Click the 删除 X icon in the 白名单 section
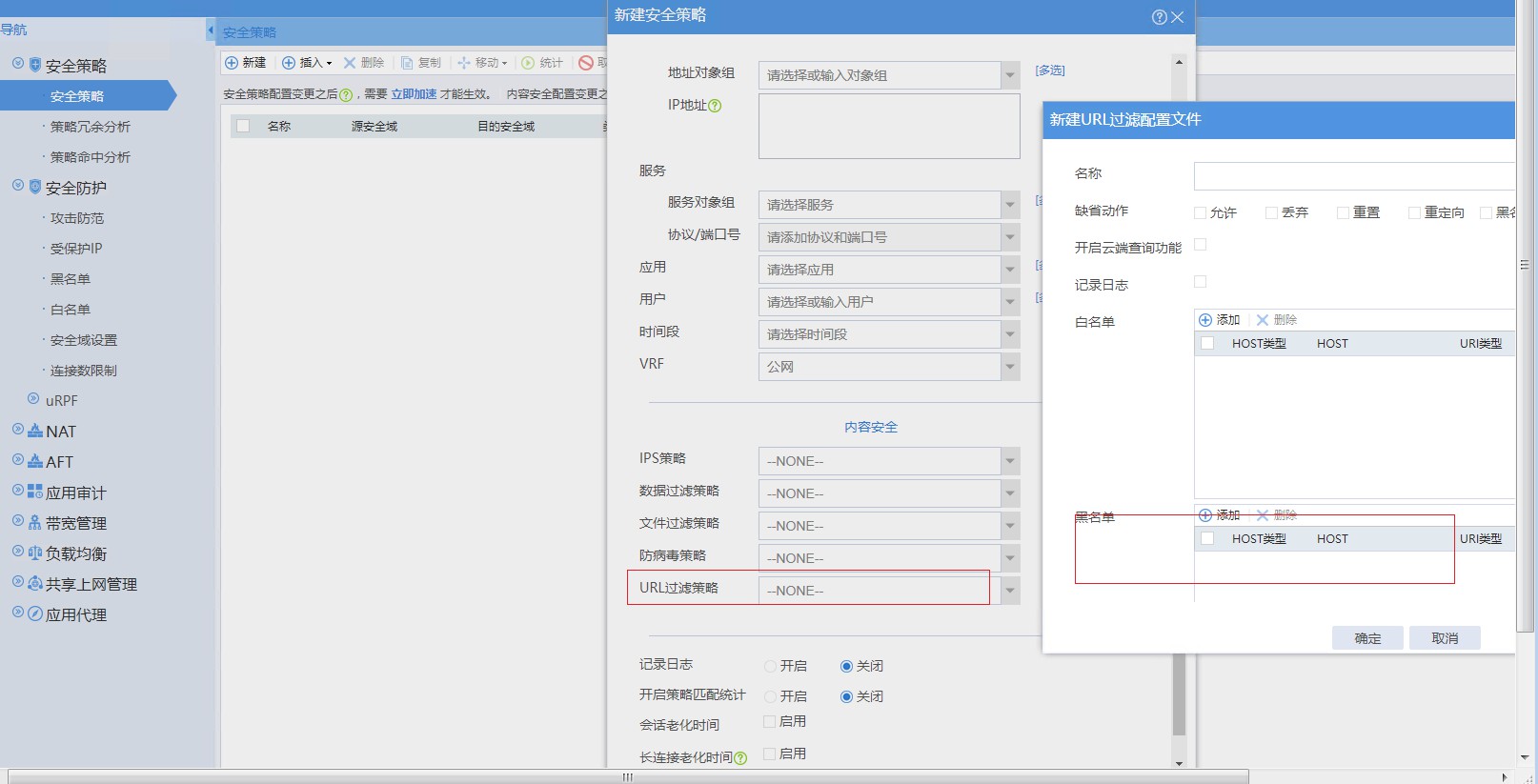1538x784 pixels. (1263, 320)
